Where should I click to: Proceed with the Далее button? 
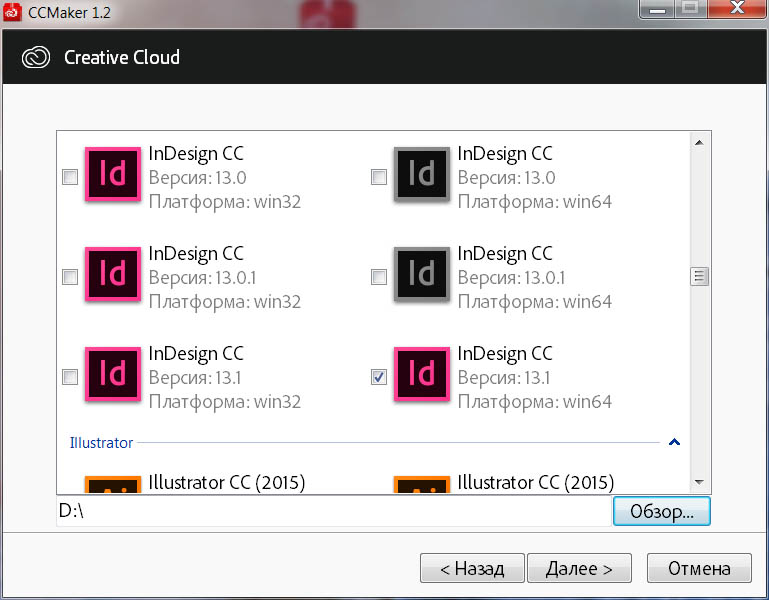coord(579,569)
